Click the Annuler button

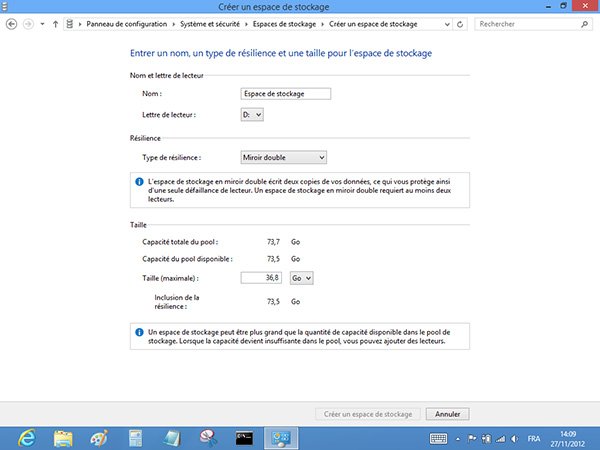coord(447,414)
